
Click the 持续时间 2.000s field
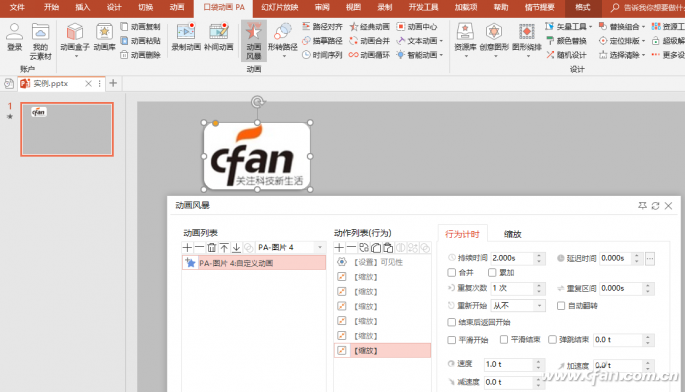pos(512,258)
